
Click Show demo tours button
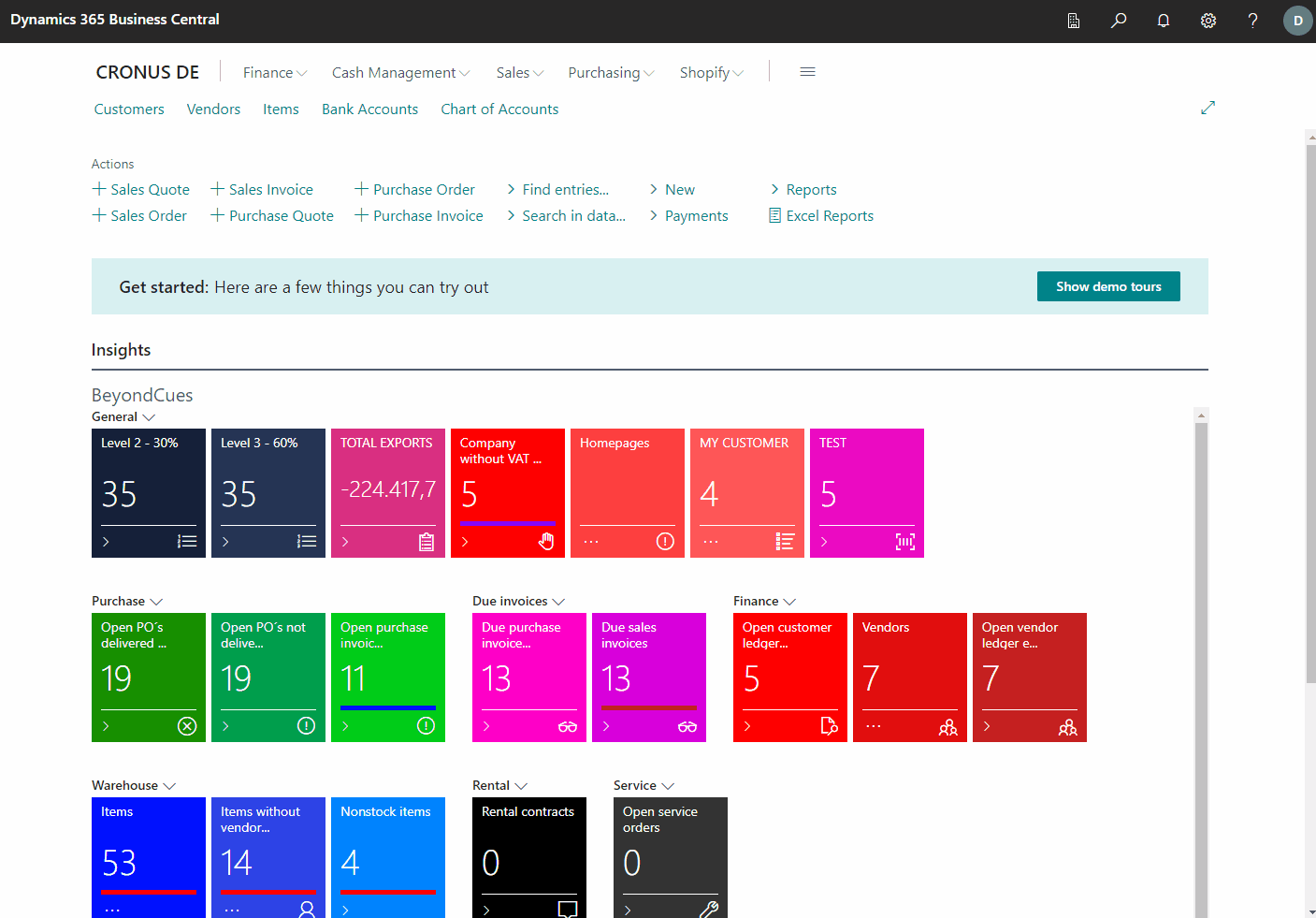click(1108, 286)
